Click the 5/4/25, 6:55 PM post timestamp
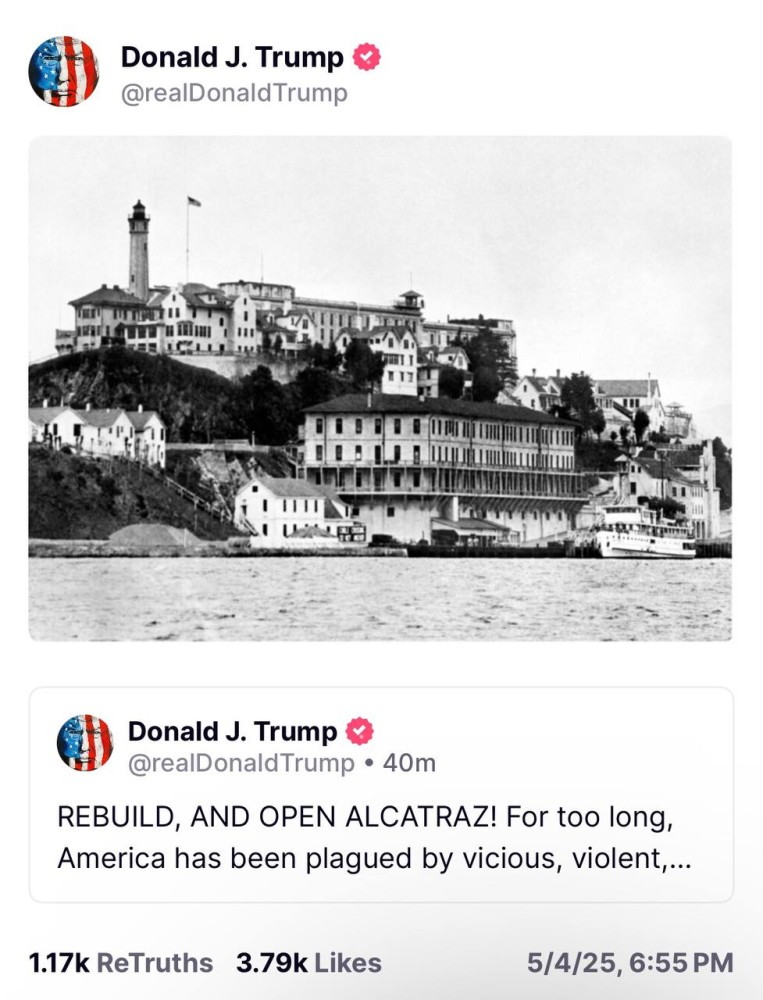Screen dimensions: 763x1000 [630, 963]
